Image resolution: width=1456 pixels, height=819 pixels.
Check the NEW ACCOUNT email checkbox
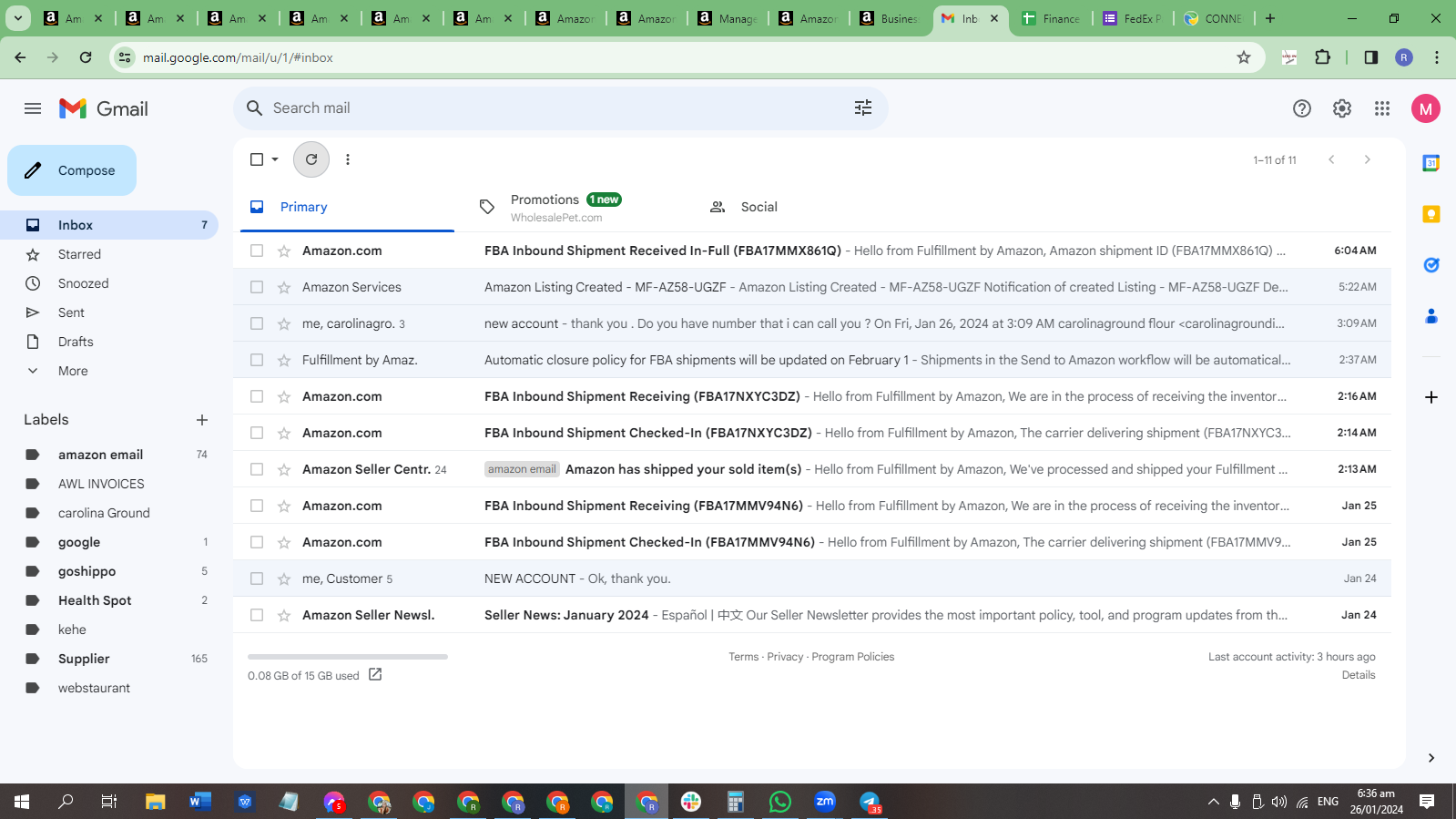[x=257, y=578]
